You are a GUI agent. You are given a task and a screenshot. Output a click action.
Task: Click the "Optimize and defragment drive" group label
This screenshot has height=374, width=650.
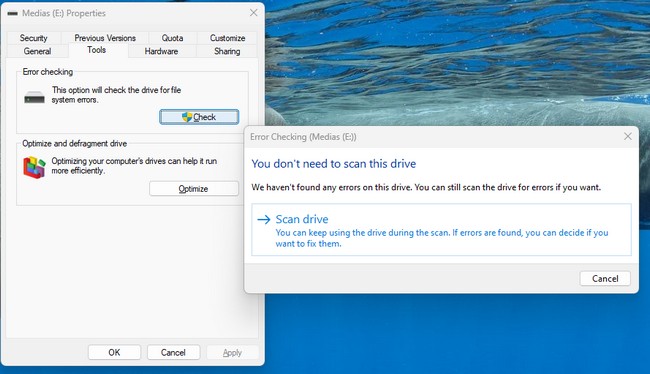tap(75, 143)
